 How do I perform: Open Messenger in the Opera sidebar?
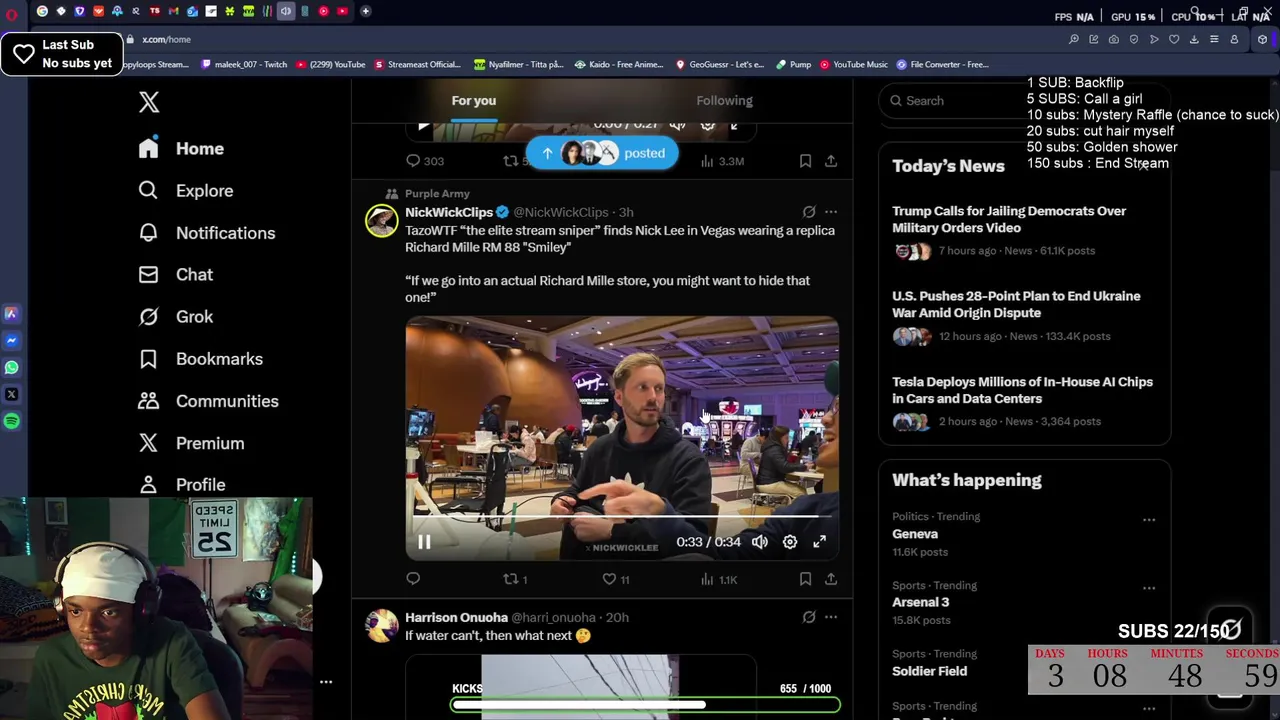point(11,341)
